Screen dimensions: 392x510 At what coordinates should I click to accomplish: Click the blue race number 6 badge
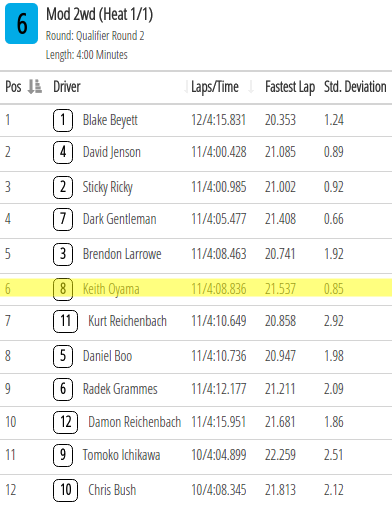pyautogui.click(x=22, y=23)
